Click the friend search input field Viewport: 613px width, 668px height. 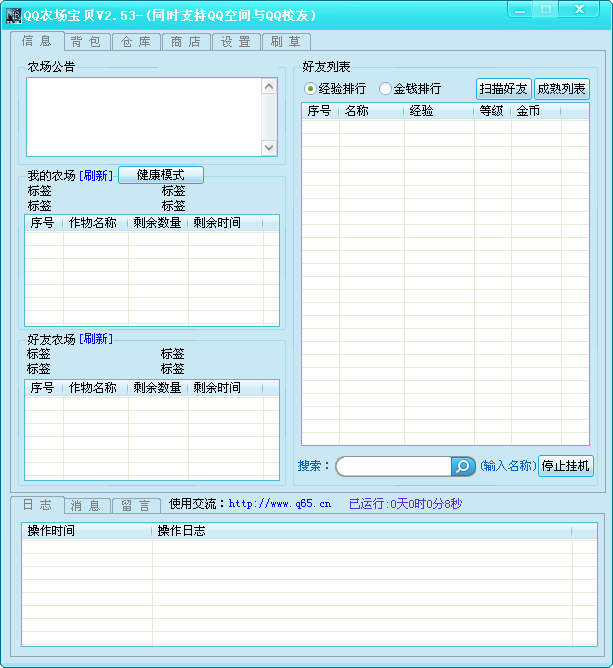pos(394,466)
